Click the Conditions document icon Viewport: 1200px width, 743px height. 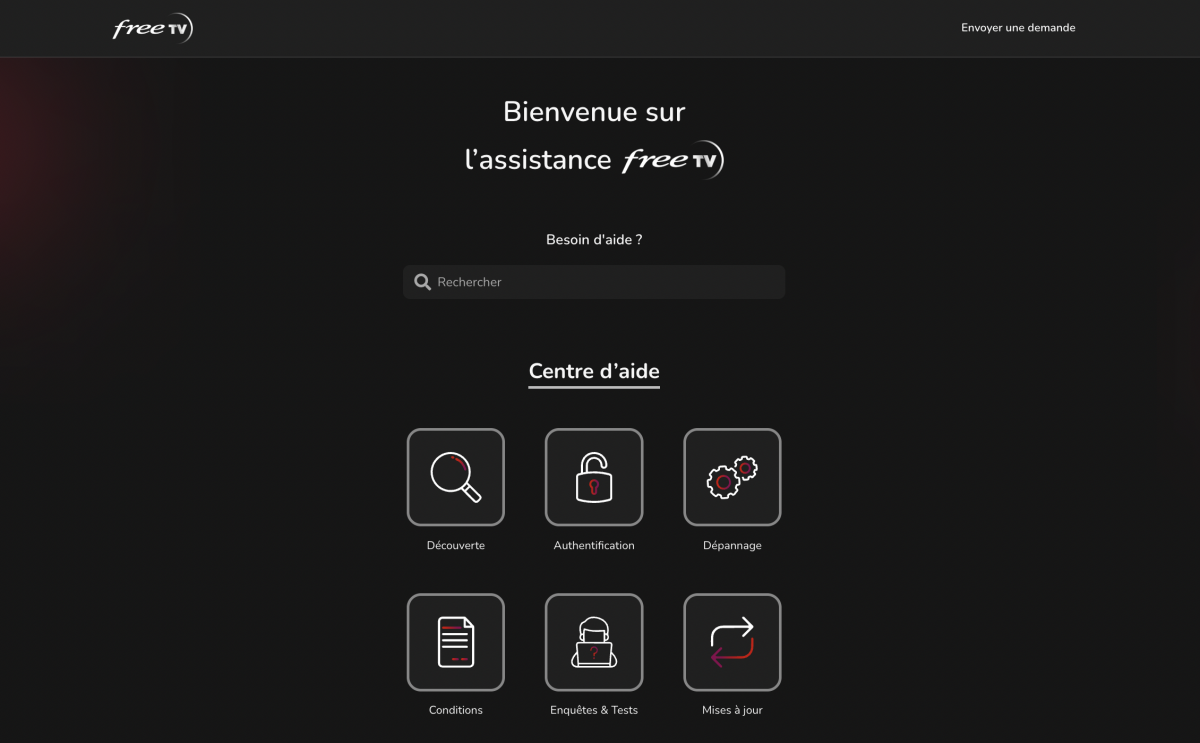[x=455, y=642]
